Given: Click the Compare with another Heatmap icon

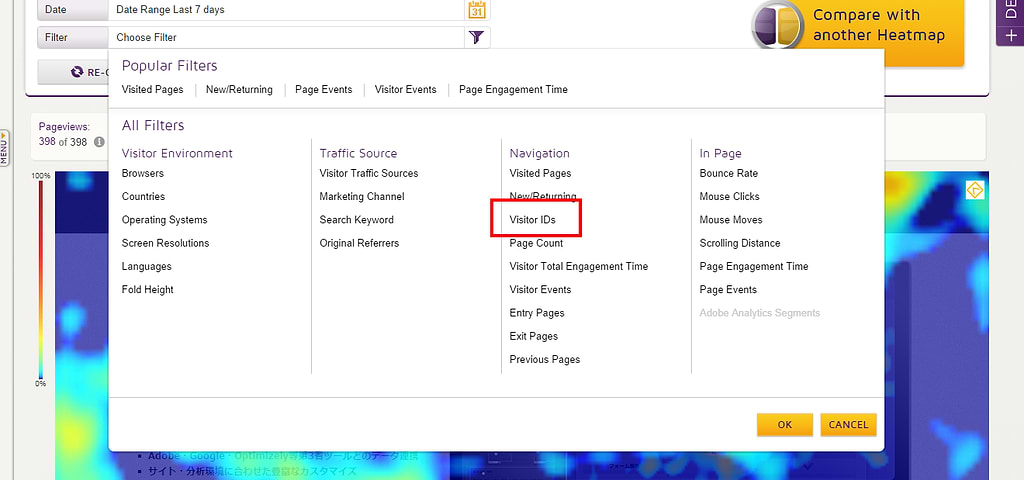Looking at the screenshot, I should pos(778,25).
